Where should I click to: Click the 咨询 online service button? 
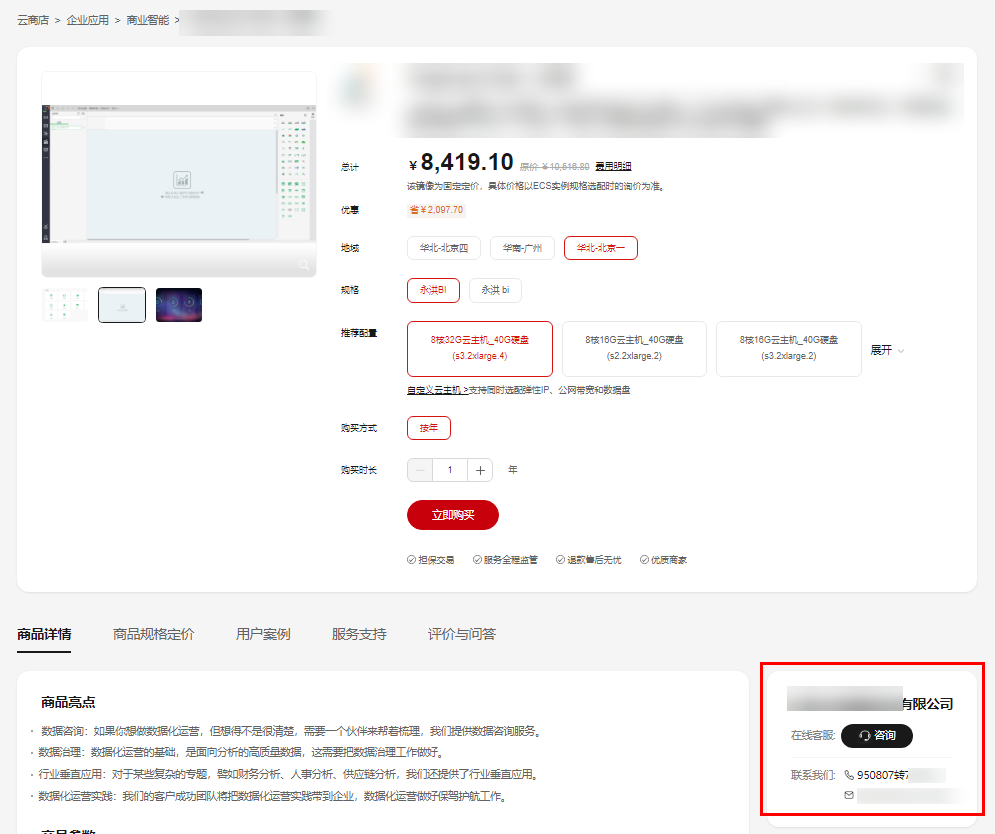click(877, 736)
